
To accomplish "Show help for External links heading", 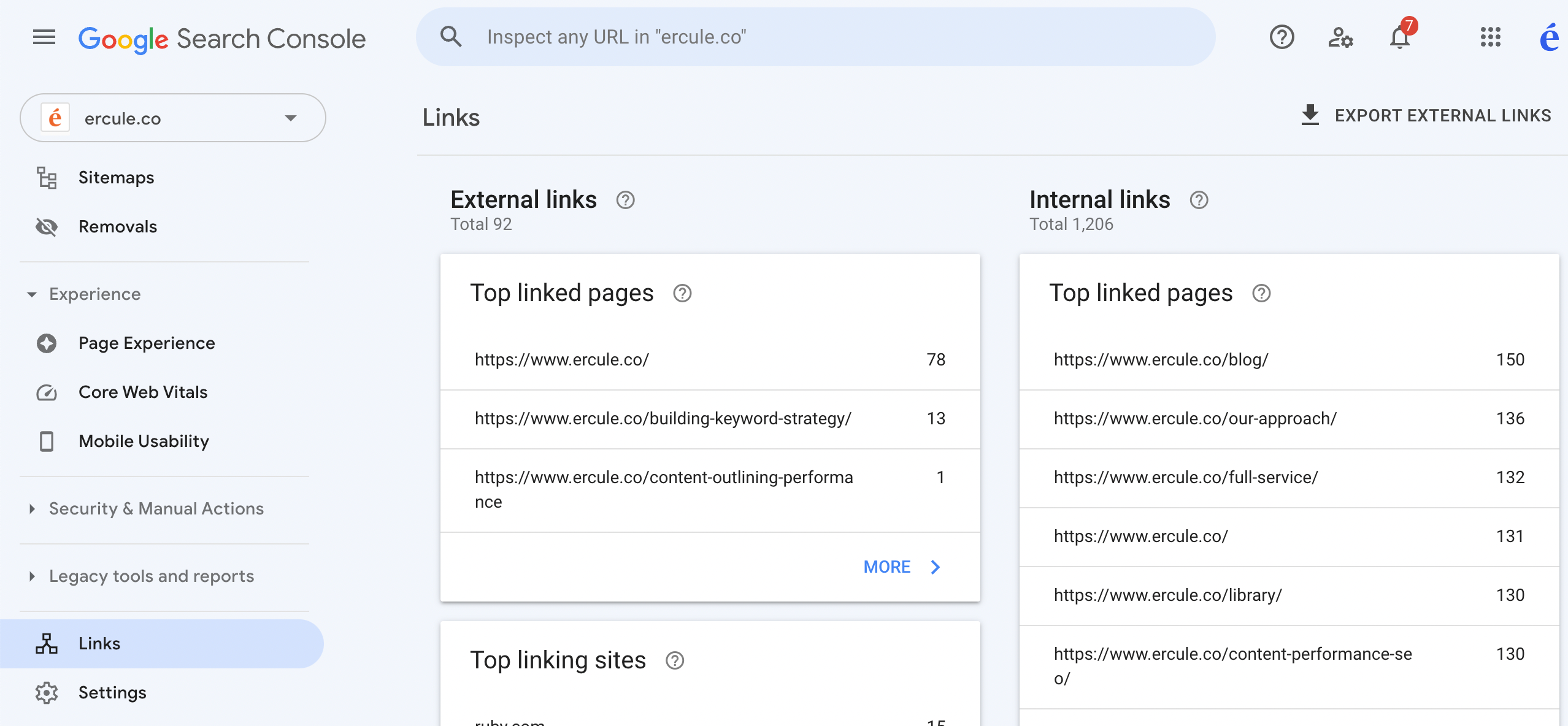I will coord(625,200).
